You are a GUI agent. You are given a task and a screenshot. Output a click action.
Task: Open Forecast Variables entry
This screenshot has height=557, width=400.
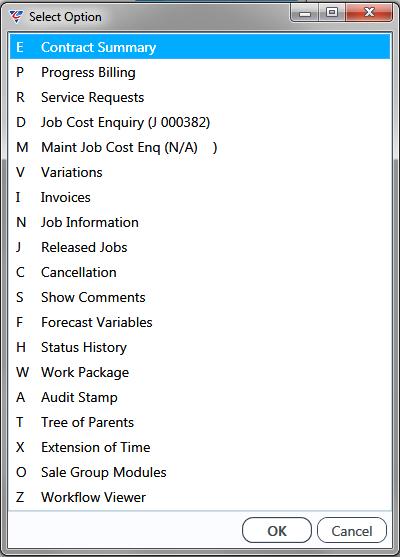click(x=200, y=322)
